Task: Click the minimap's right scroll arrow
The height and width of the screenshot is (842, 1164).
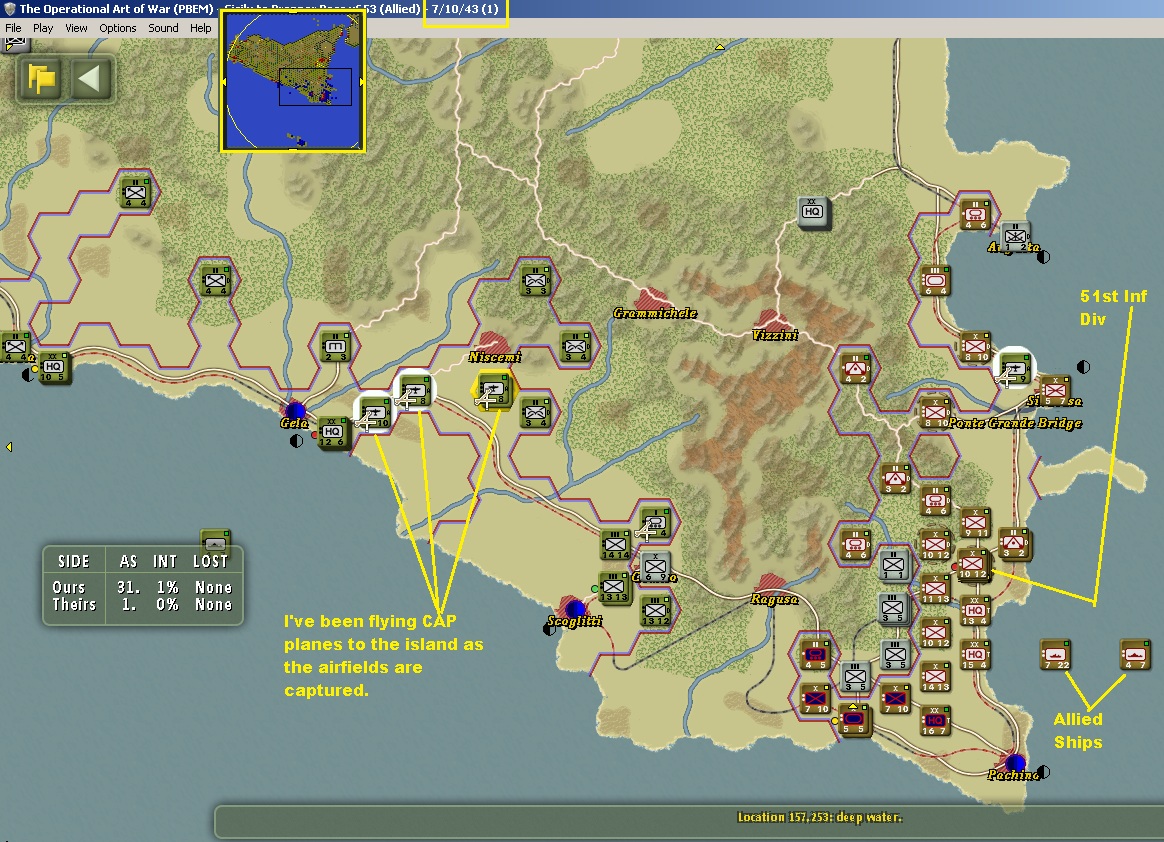Action: coord(362,82)
